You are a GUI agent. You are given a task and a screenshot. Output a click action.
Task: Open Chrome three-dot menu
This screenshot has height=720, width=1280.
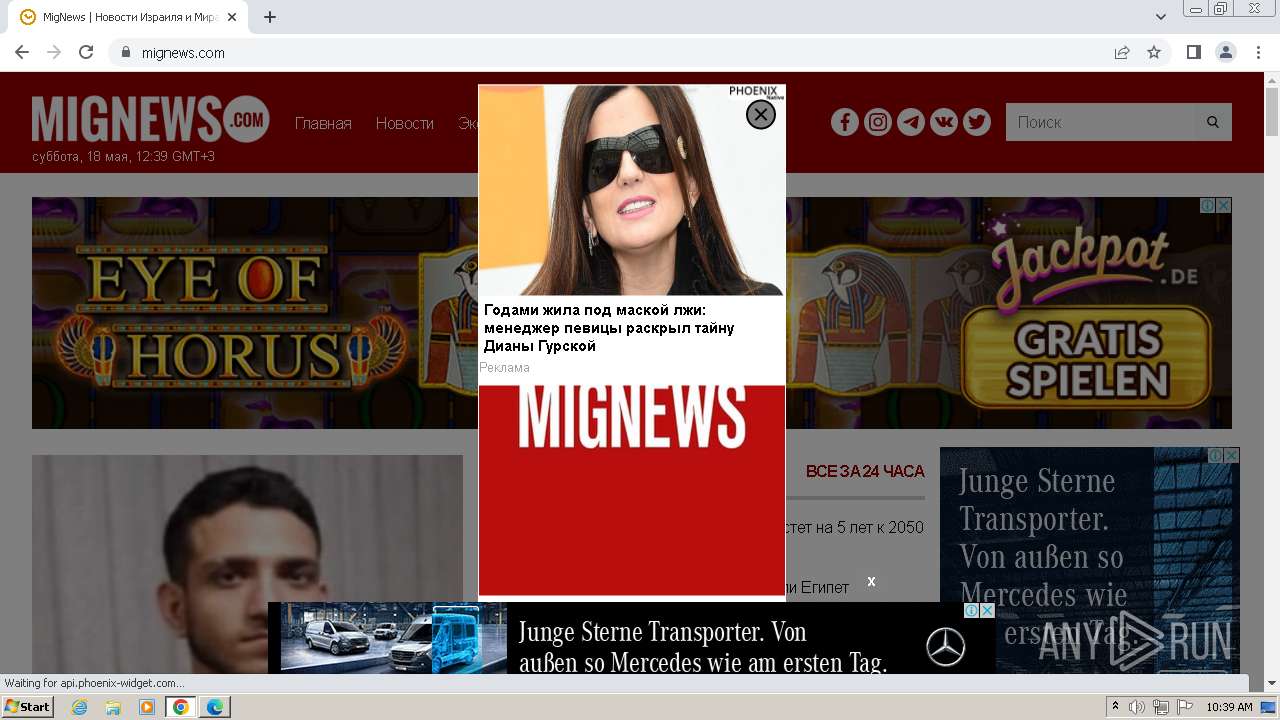click(x=1259, y=52)
